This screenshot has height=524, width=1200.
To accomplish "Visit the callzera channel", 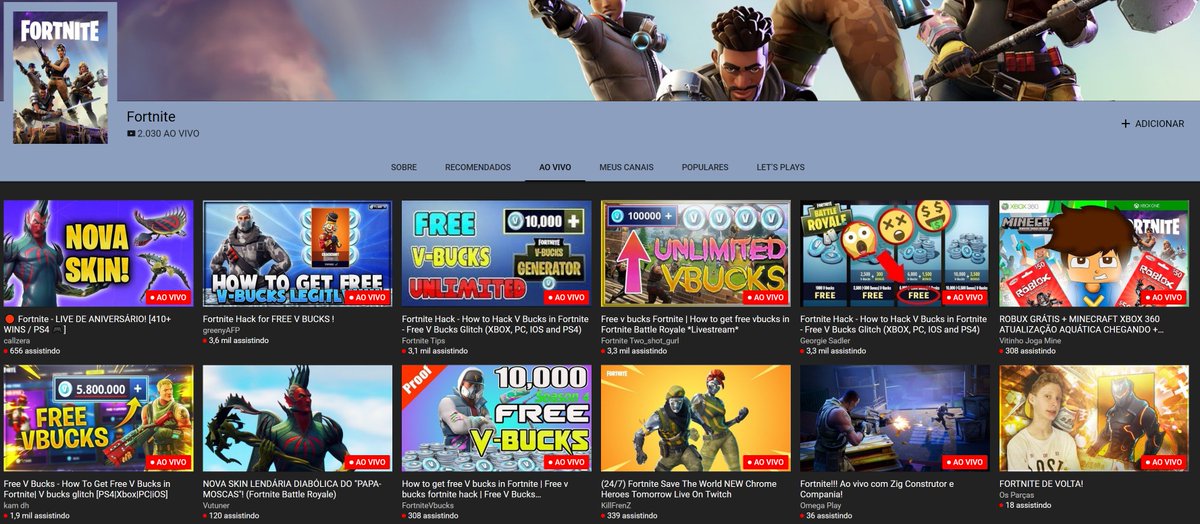I will coord(18,341).
